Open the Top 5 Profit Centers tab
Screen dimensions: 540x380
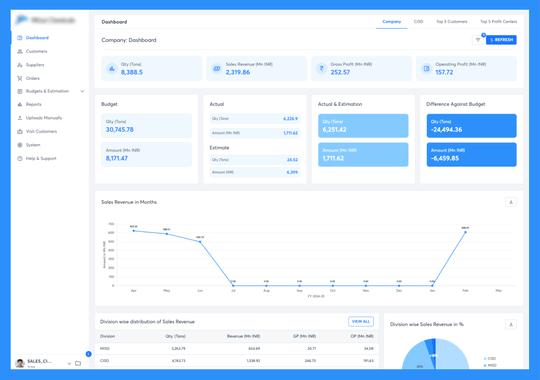(498, 22)
